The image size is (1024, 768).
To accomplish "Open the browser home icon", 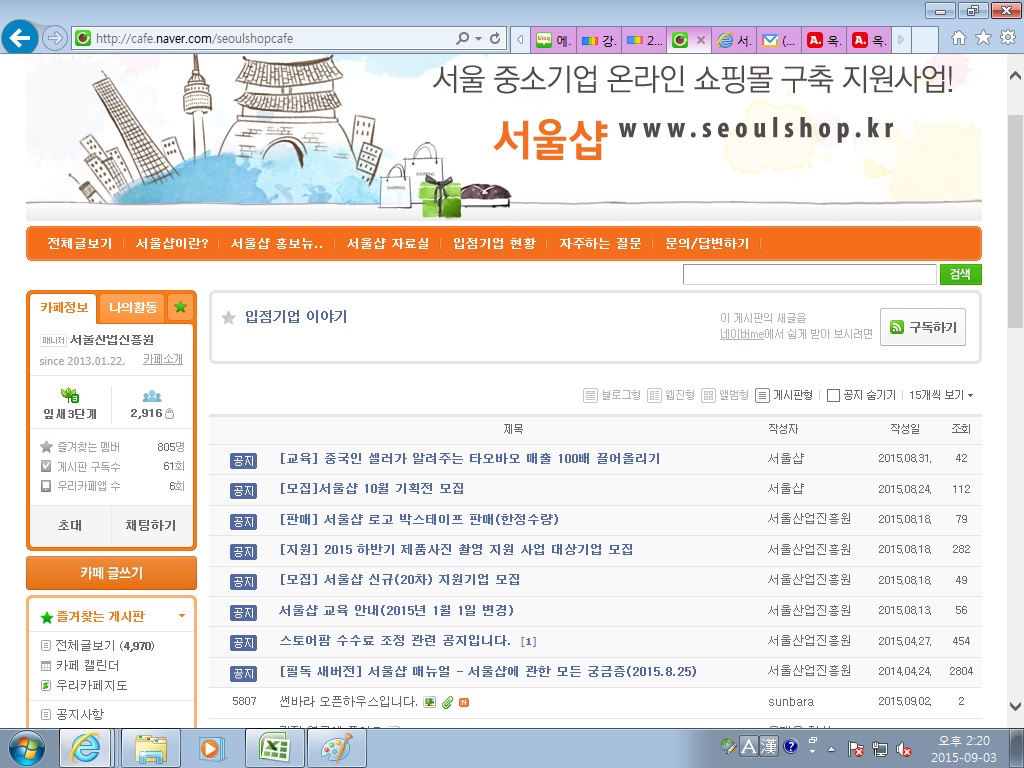I will [959, 38].
